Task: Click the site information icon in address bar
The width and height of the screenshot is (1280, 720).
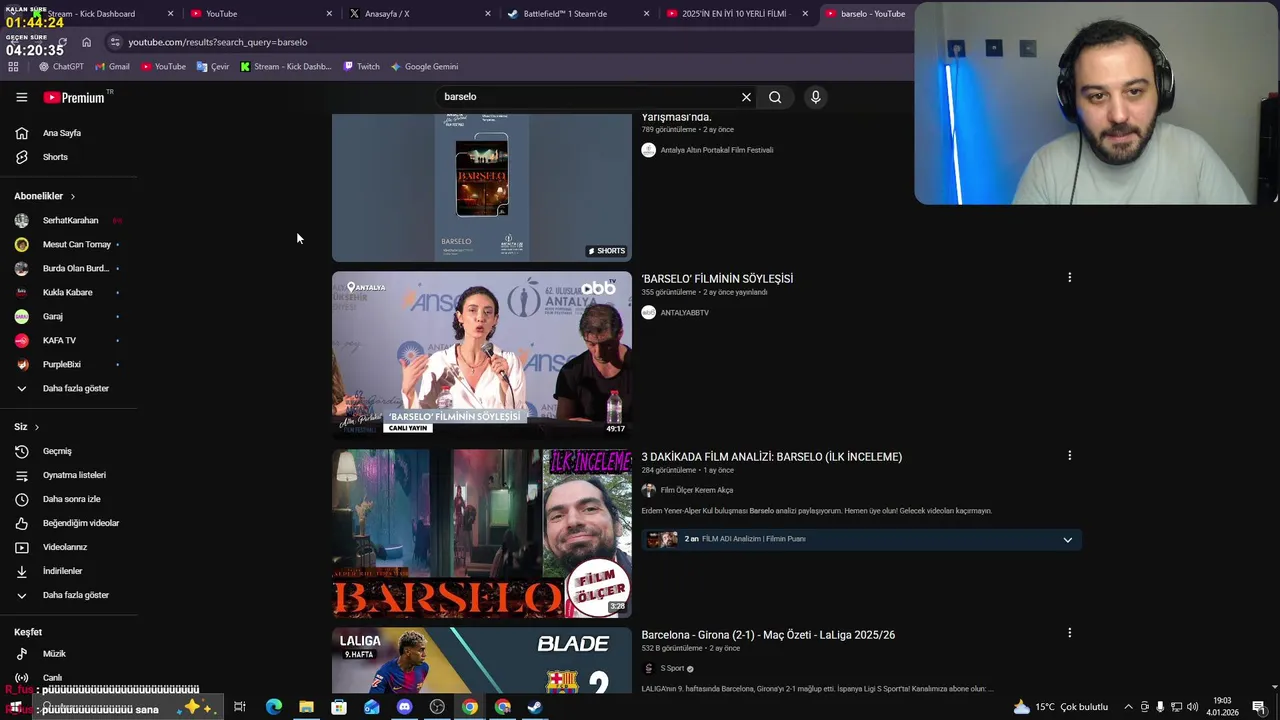Action: pos(116,42)
